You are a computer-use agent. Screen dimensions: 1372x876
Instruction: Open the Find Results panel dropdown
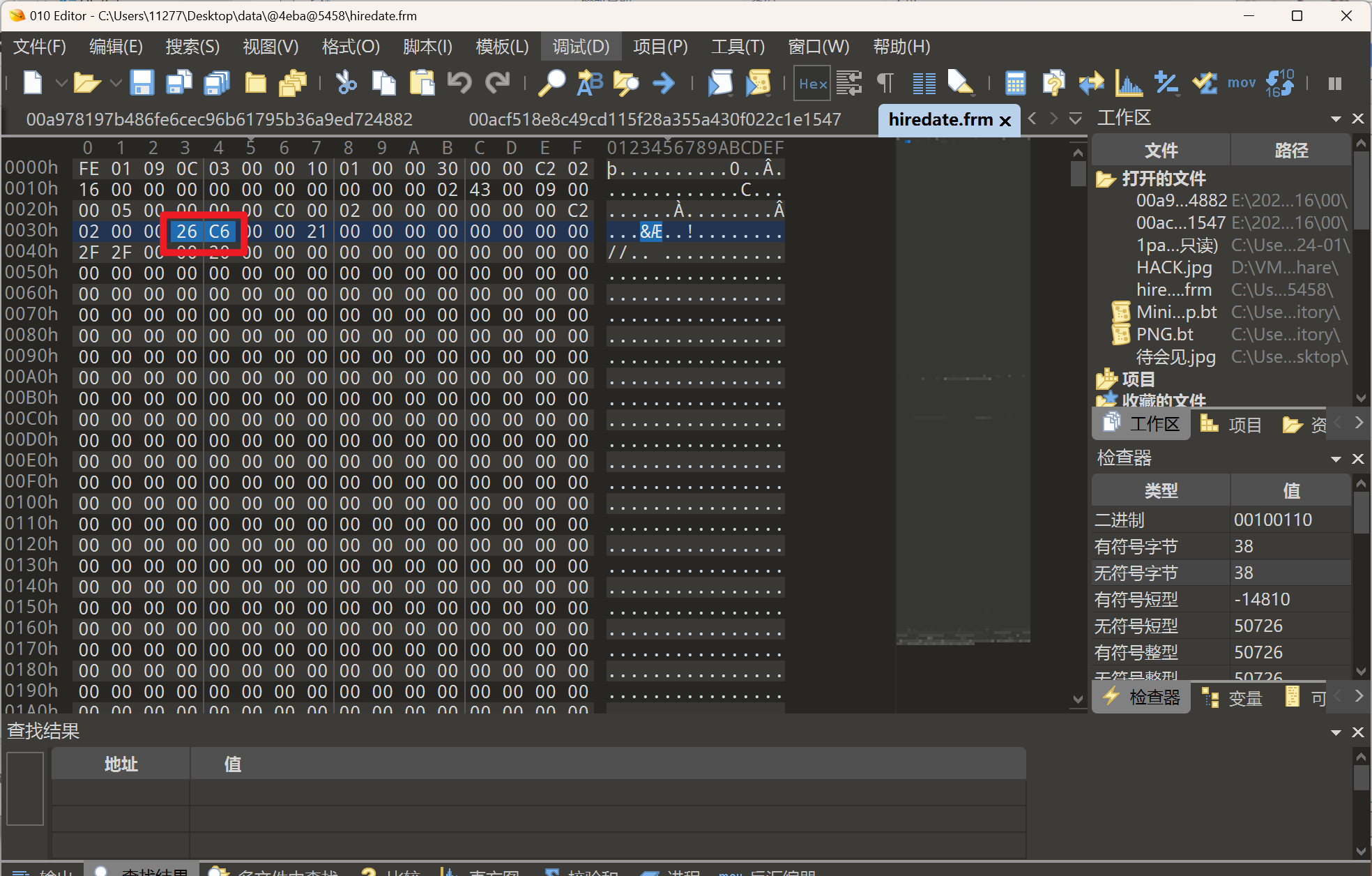tap(1336, 732)
